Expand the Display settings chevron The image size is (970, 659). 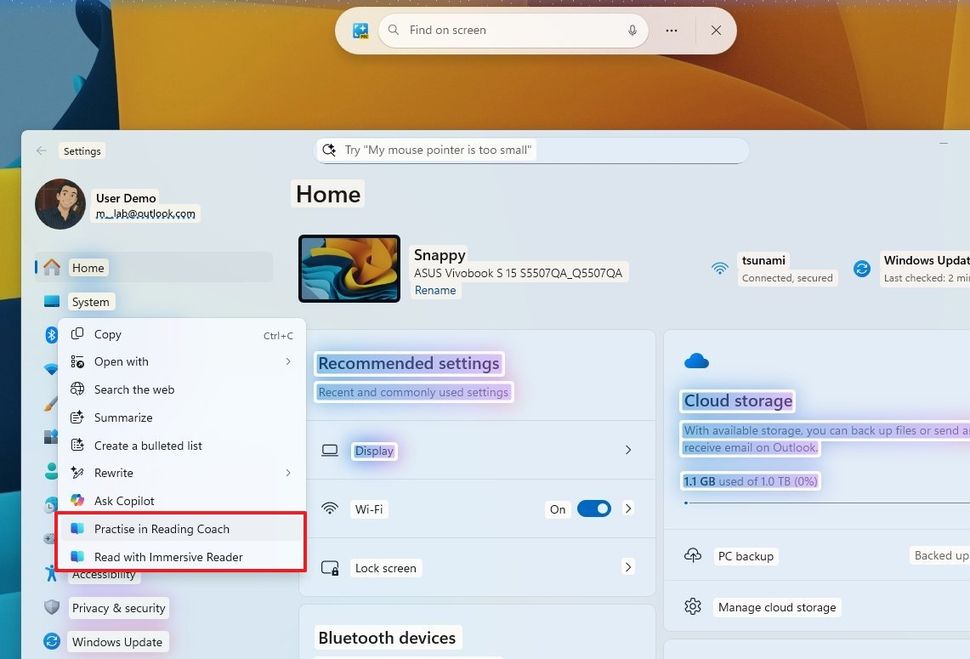pyautogui.click(x=628, y=451)
